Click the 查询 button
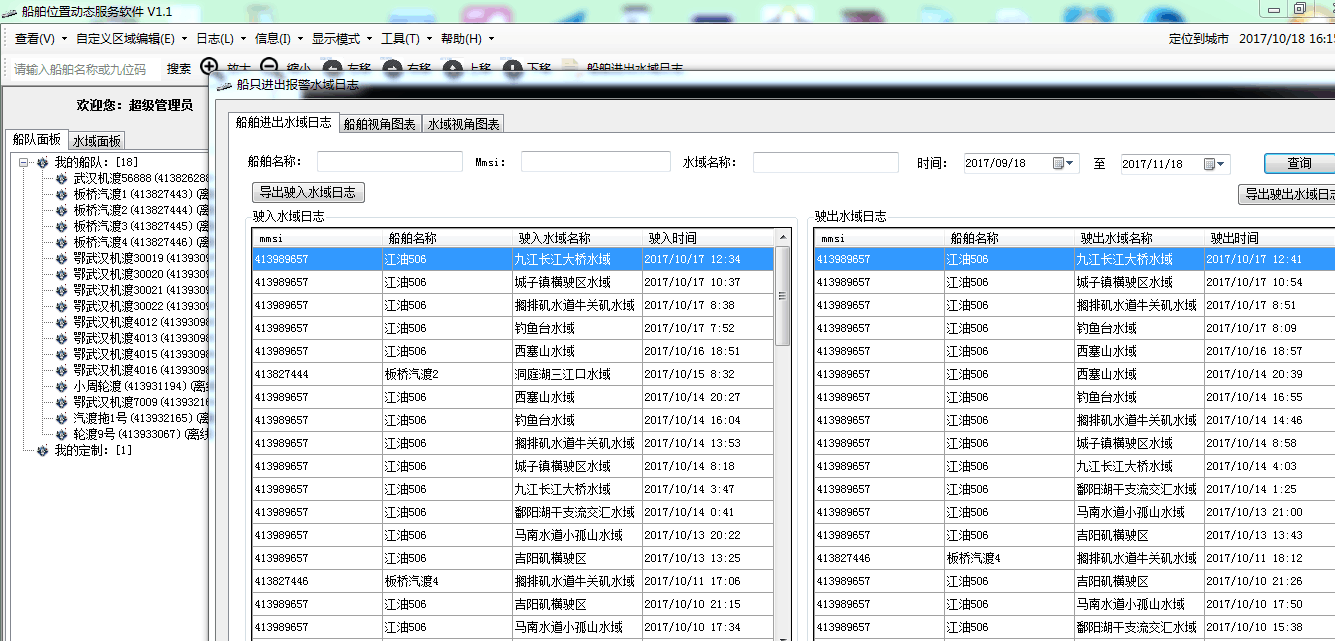This screenshot has width=1335, height=641. tap(1299, 163)
